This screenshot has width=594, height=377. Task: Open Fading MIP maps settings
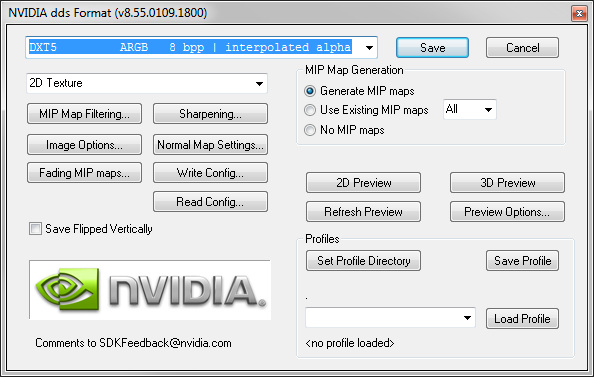(x=84, y=173)
